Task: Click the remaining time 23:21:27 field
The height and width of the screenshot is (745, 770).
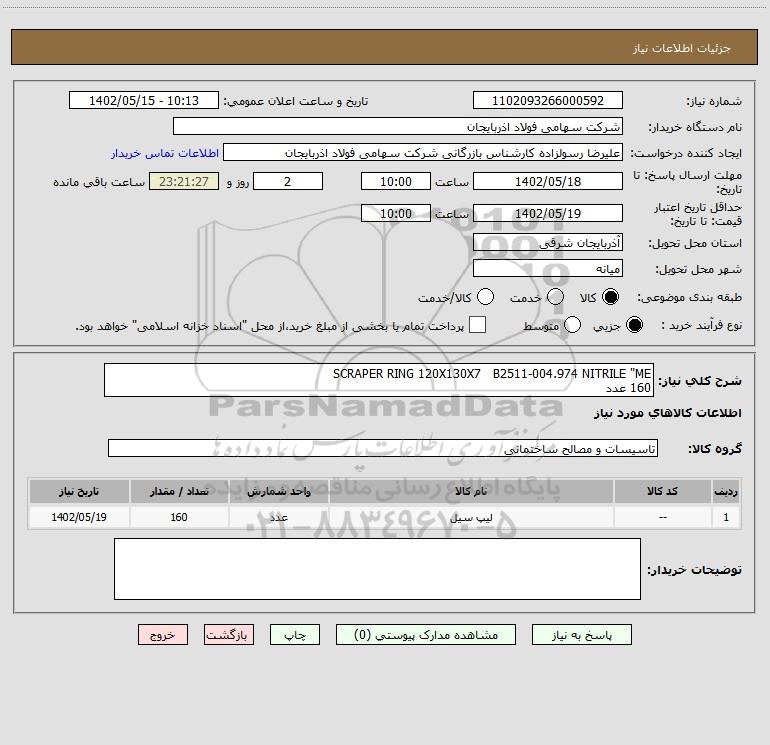Action: (x=184, y=181)
